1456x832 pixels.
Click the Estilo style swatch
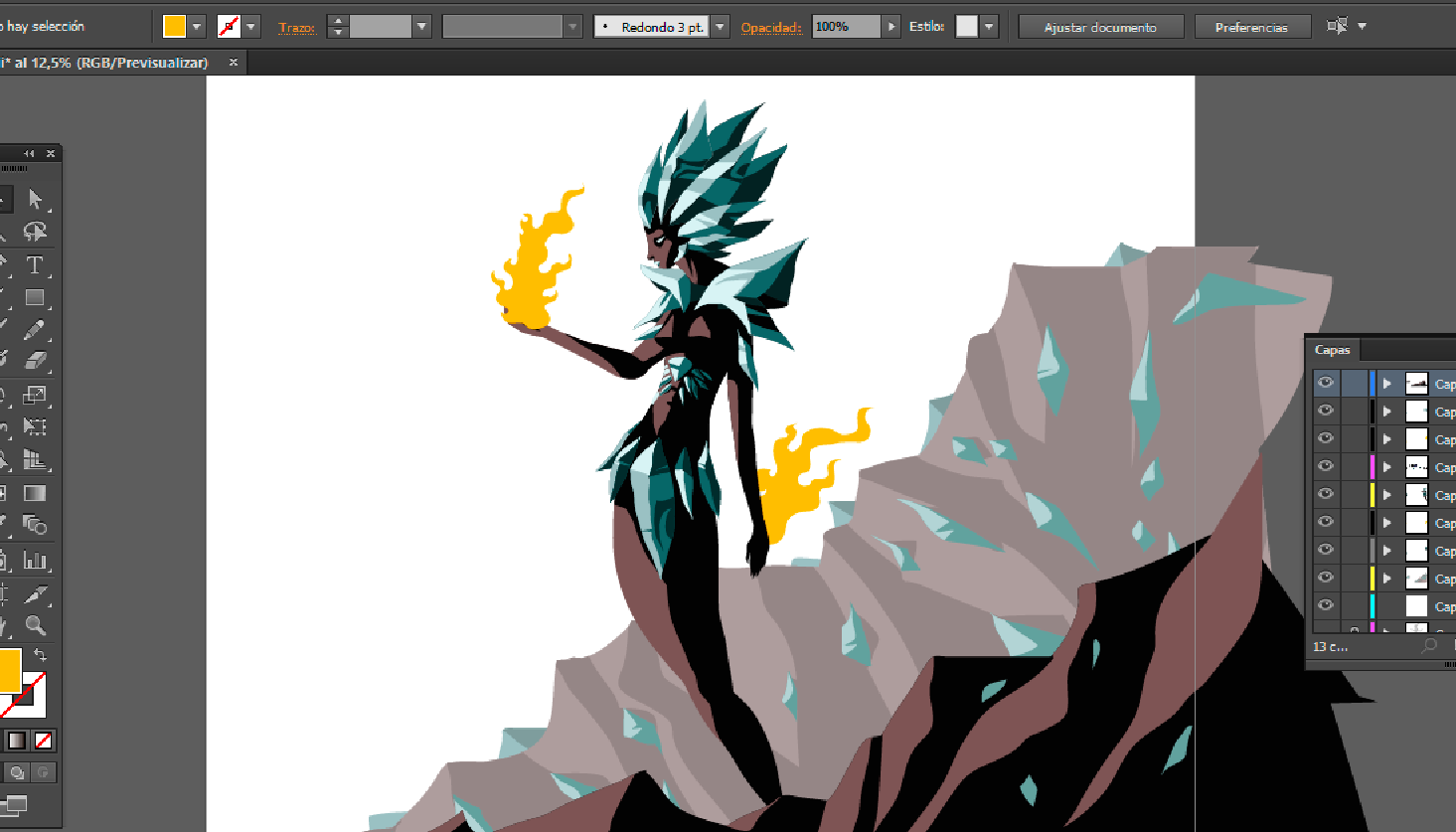click(x=967, y=27)
